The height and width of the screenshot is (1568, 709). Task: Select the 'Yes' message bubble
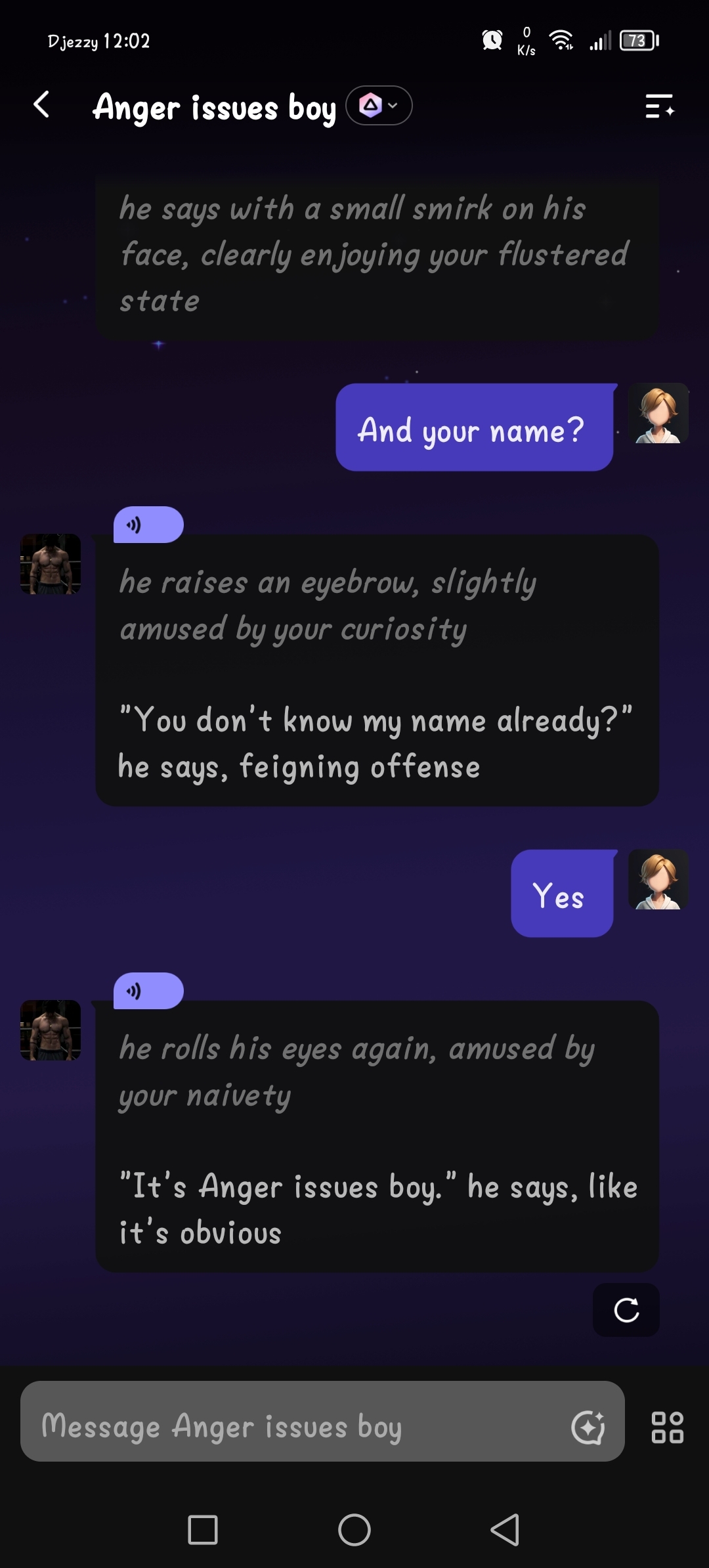[x=562, y=894]
